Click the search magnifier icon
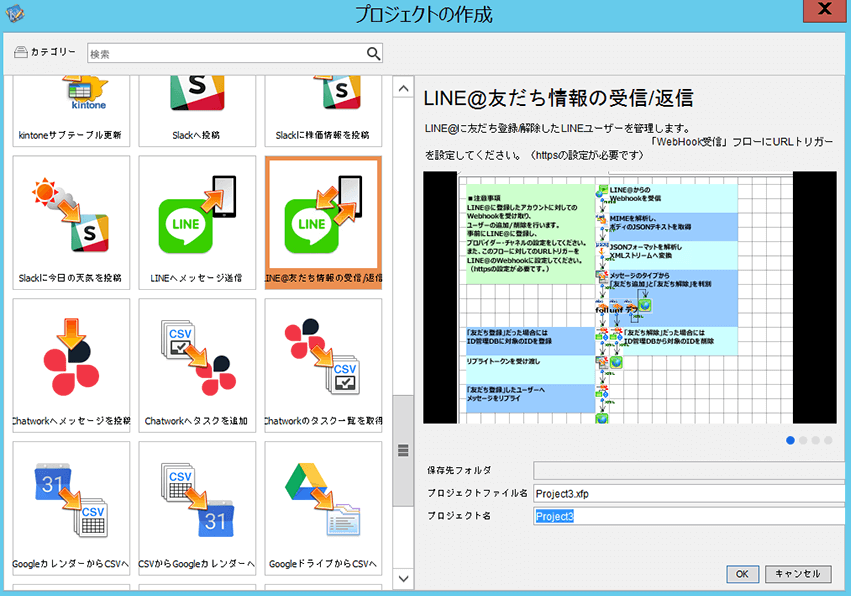The image size is (851, 596). 373,53
